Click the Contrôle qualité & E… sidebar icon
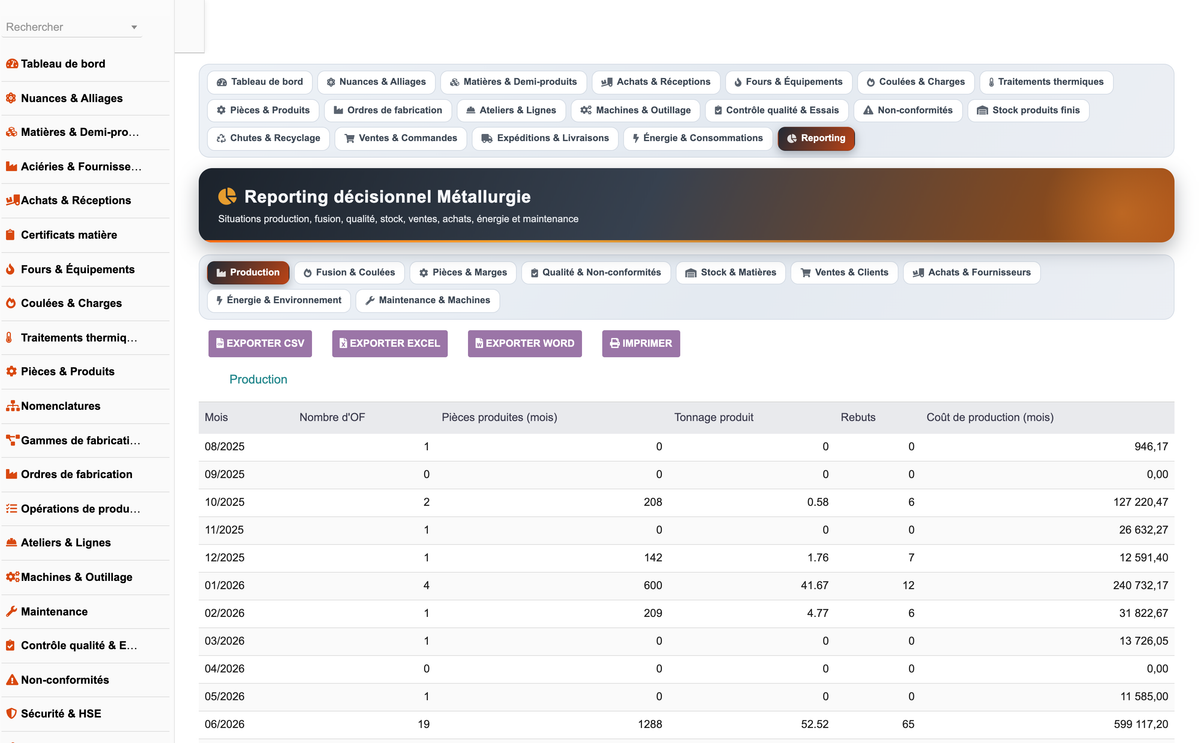This screenshot has height=743, width=1200. (x=11, y=646)
